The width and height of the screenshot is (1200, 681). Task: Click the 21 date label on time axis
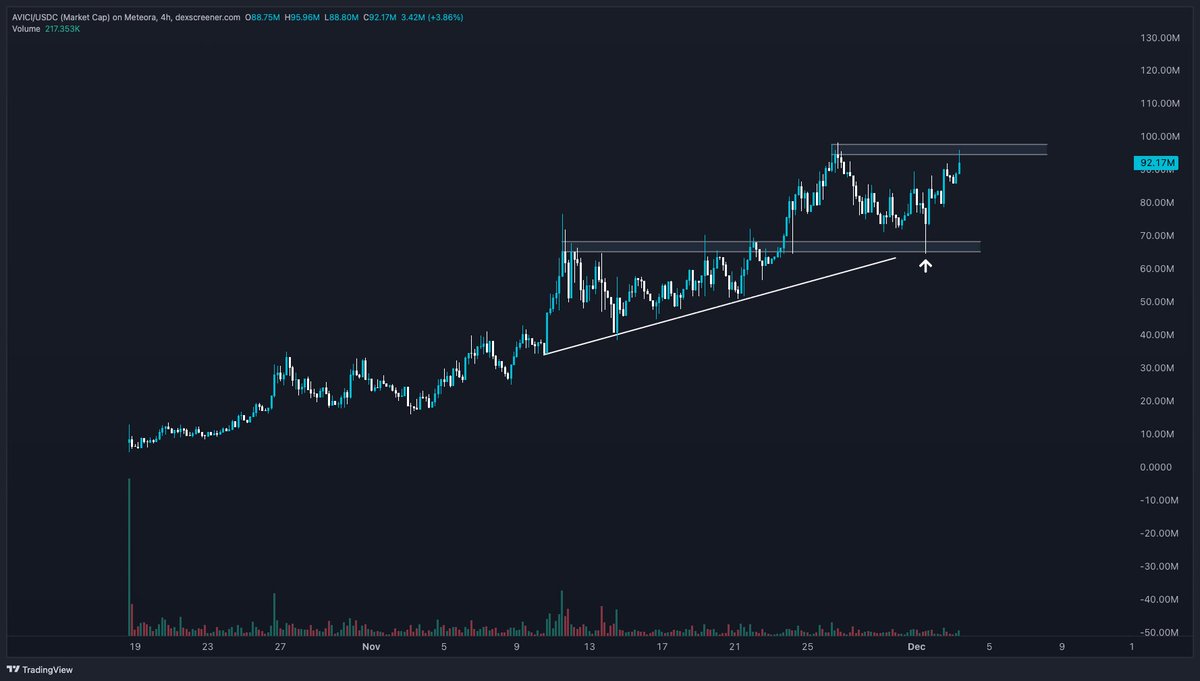click(735, 647)
